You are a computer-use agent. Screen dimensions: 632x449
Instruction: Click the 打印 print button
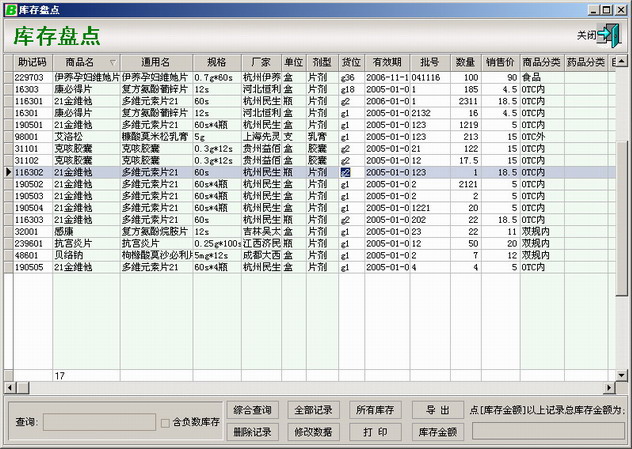(x=375, y=432)
